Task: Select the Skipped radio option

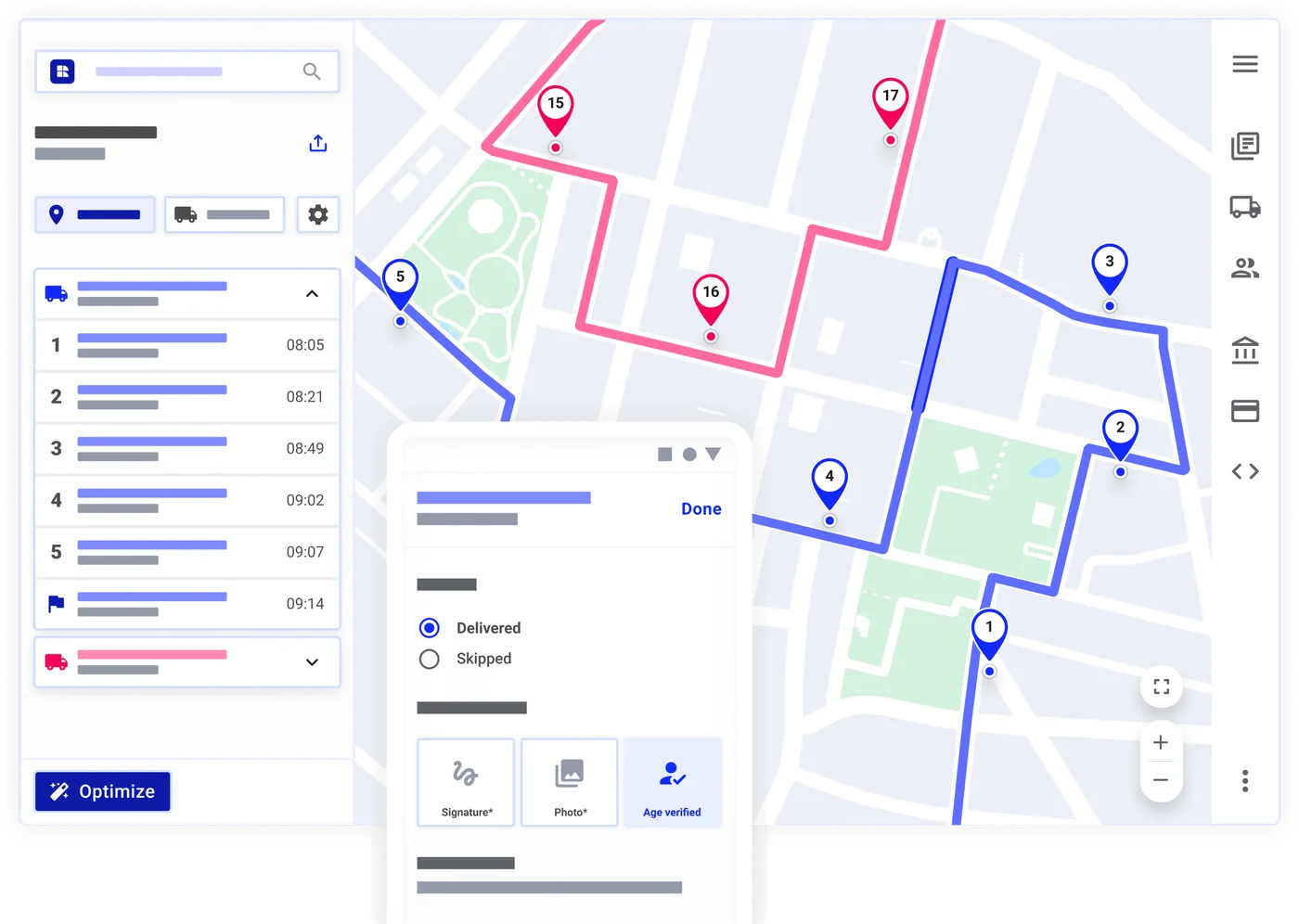Action: [x=429, y=659]
